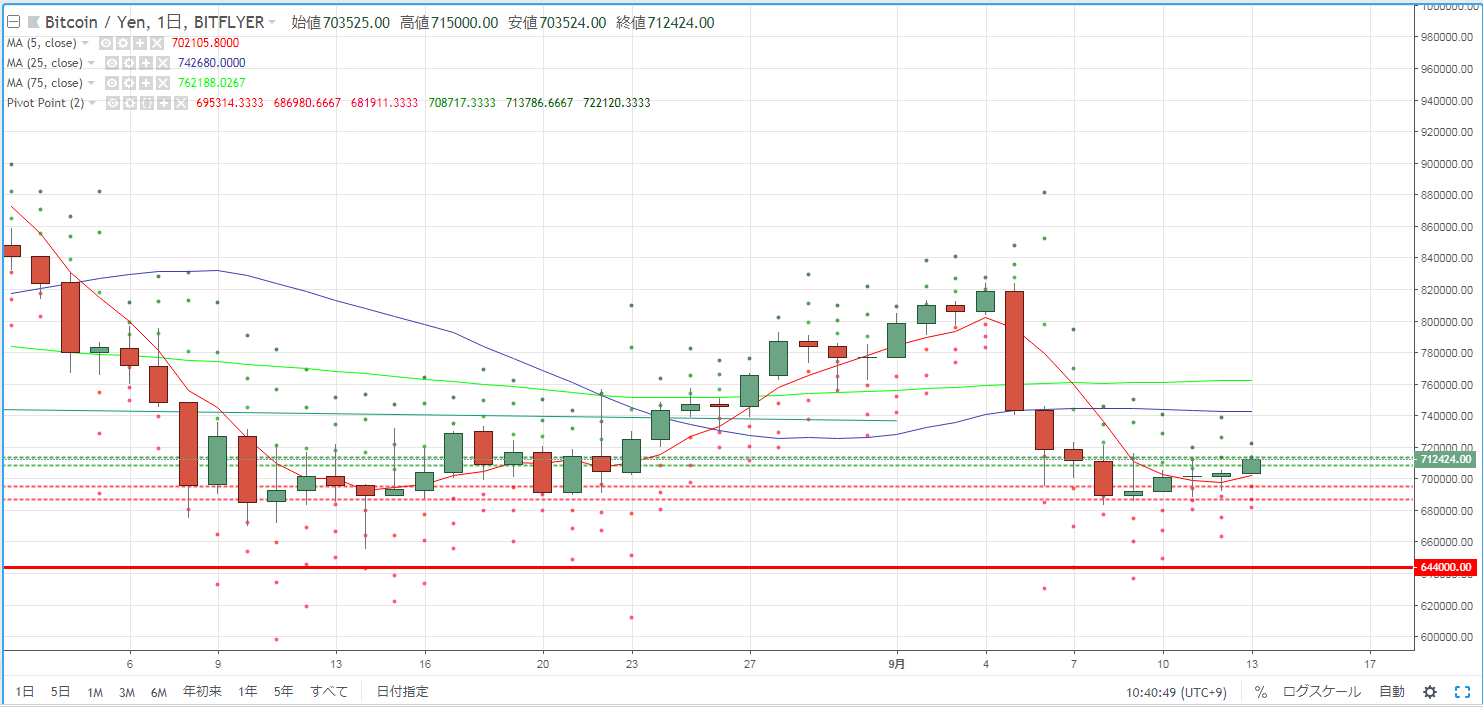The width and height of the screenshot is (1483, 707).
Task: Click plus icon on MA (75, close)
Action: (x=146, y=83)
